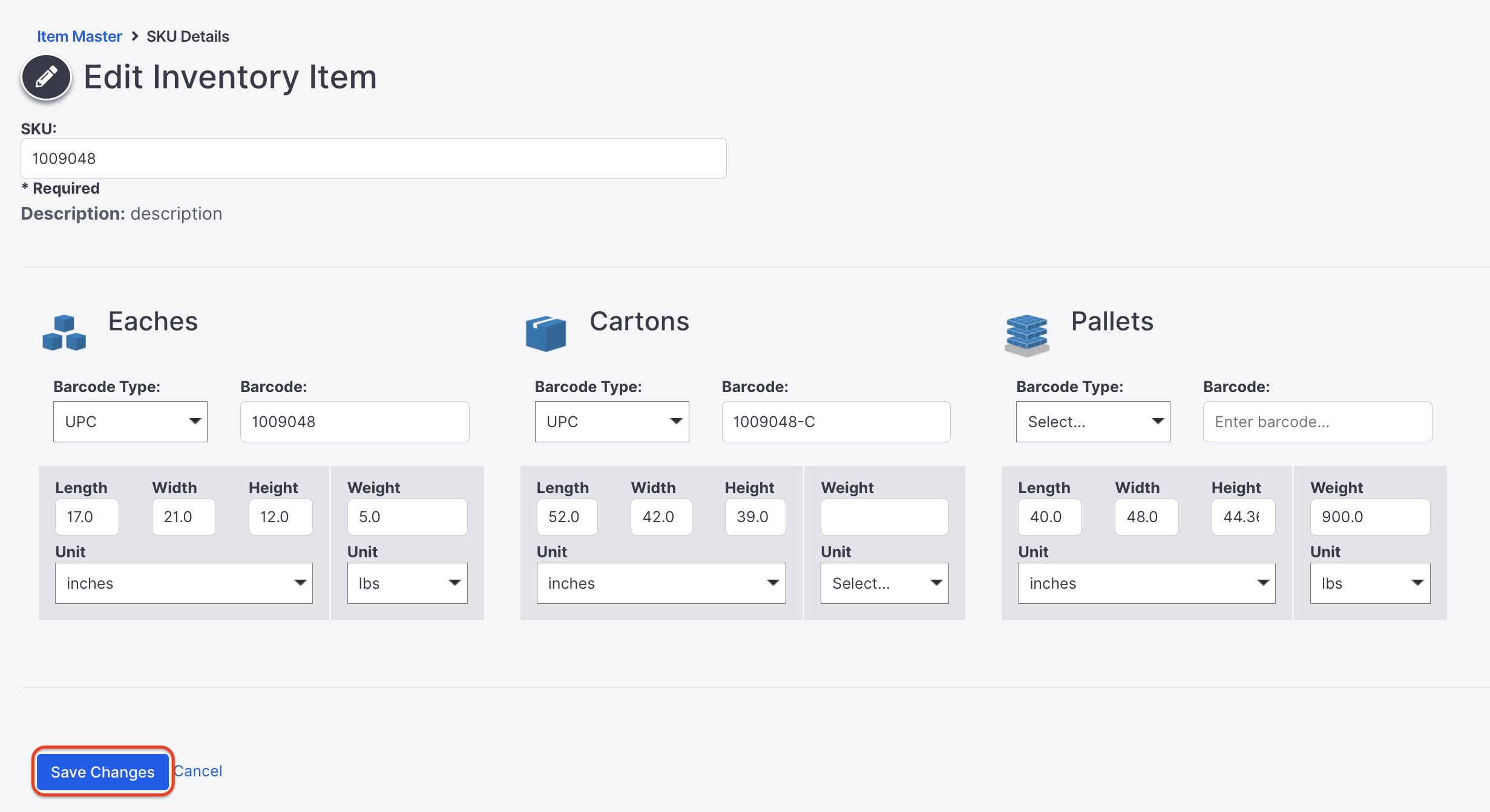Go to Item Master breadcrumb link
1490x812 pixels.
coord(79,36)
